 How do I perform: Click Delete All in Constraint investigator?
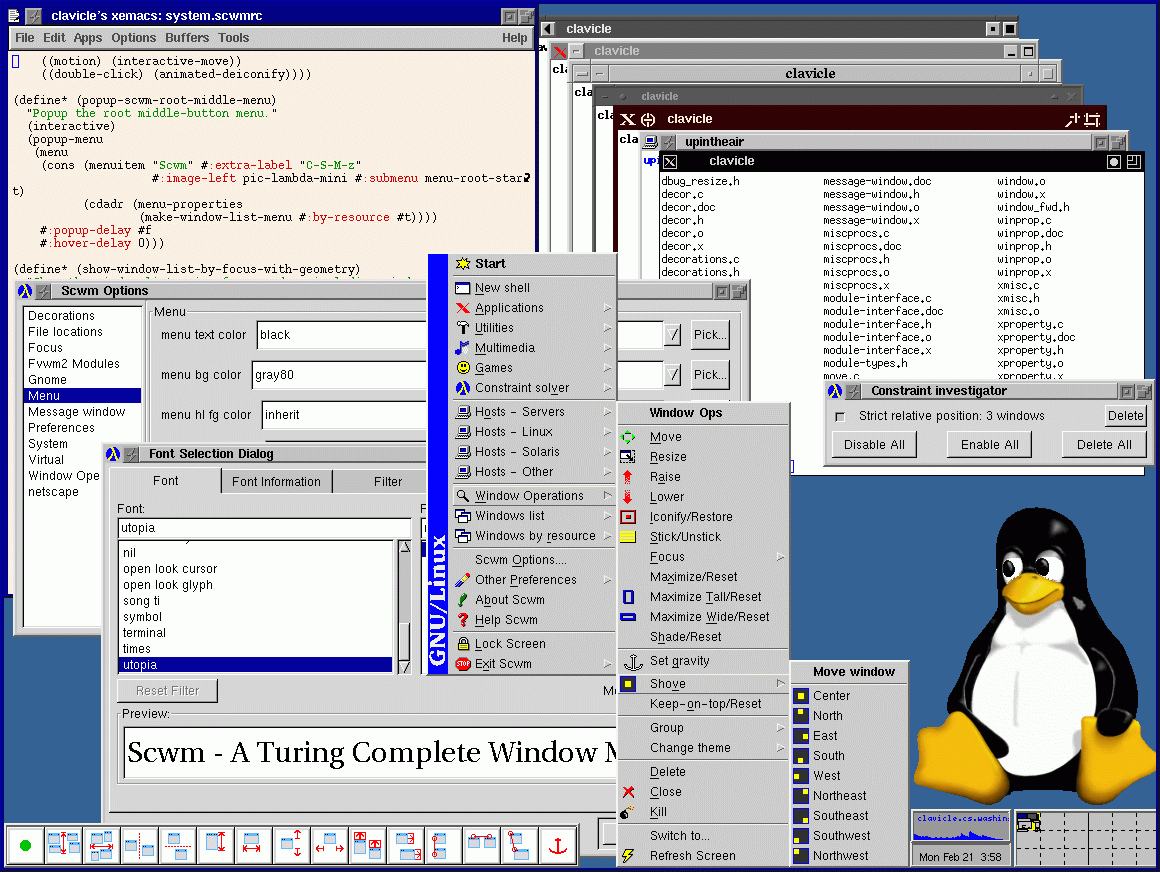pos(1104,445)
